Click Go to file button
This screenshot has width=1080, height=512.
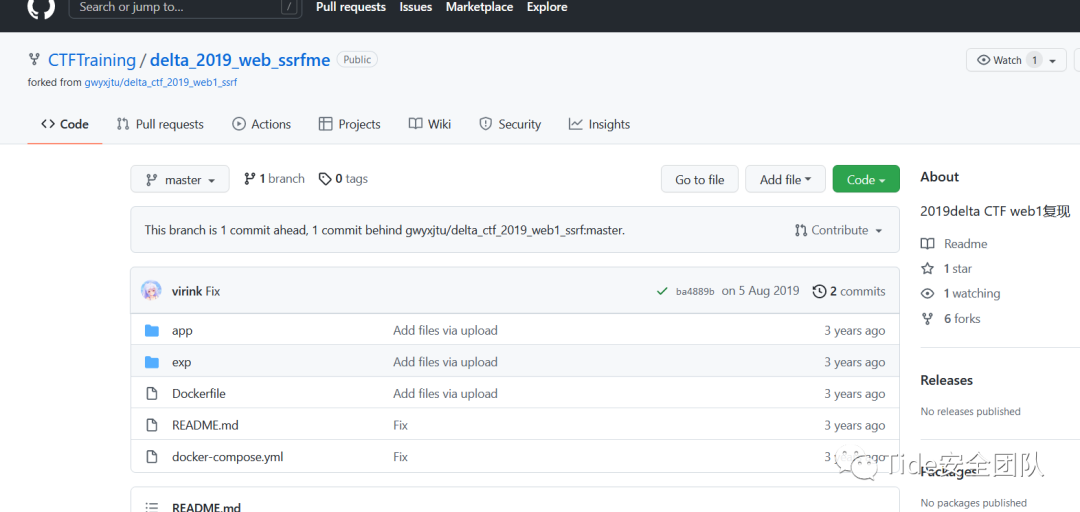coord(700,179)
